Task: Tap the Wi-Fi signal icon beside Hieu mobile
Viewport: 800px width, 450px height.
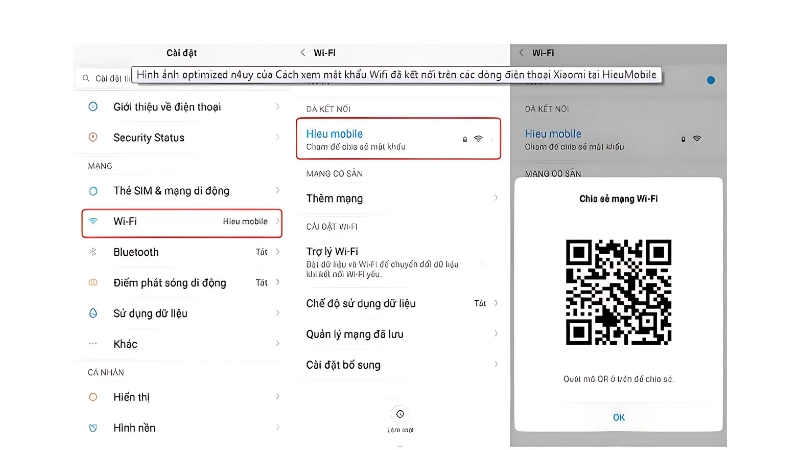Action: tap(479, 139)
